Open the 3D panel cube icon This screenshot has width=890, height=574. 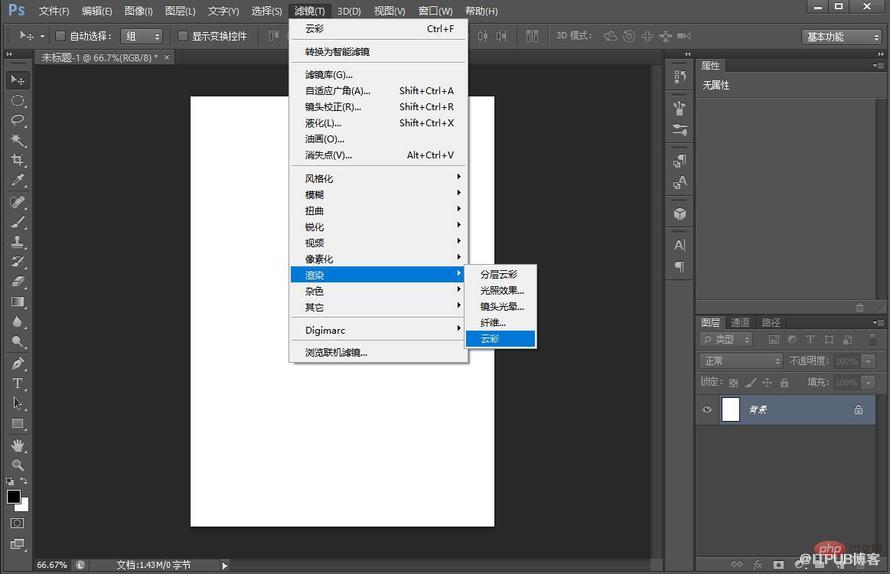click(679, 214)
